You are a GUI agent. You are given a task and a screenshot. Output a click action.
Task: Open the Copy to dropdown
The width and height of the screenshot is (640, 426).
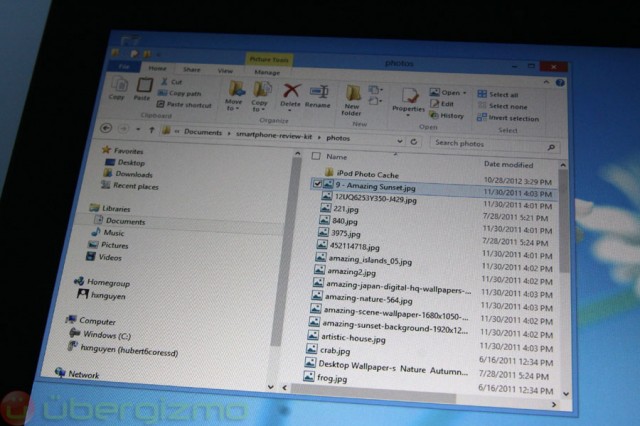261,96
